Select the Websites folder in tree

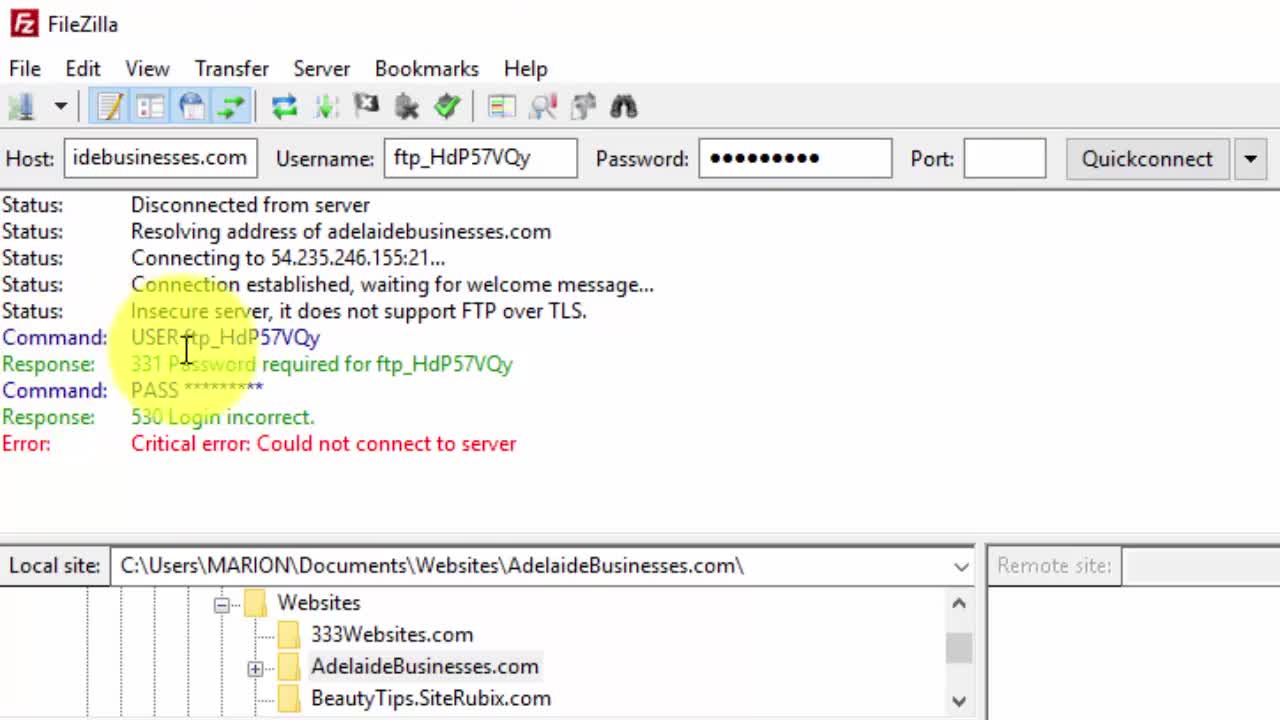(319, 603)
